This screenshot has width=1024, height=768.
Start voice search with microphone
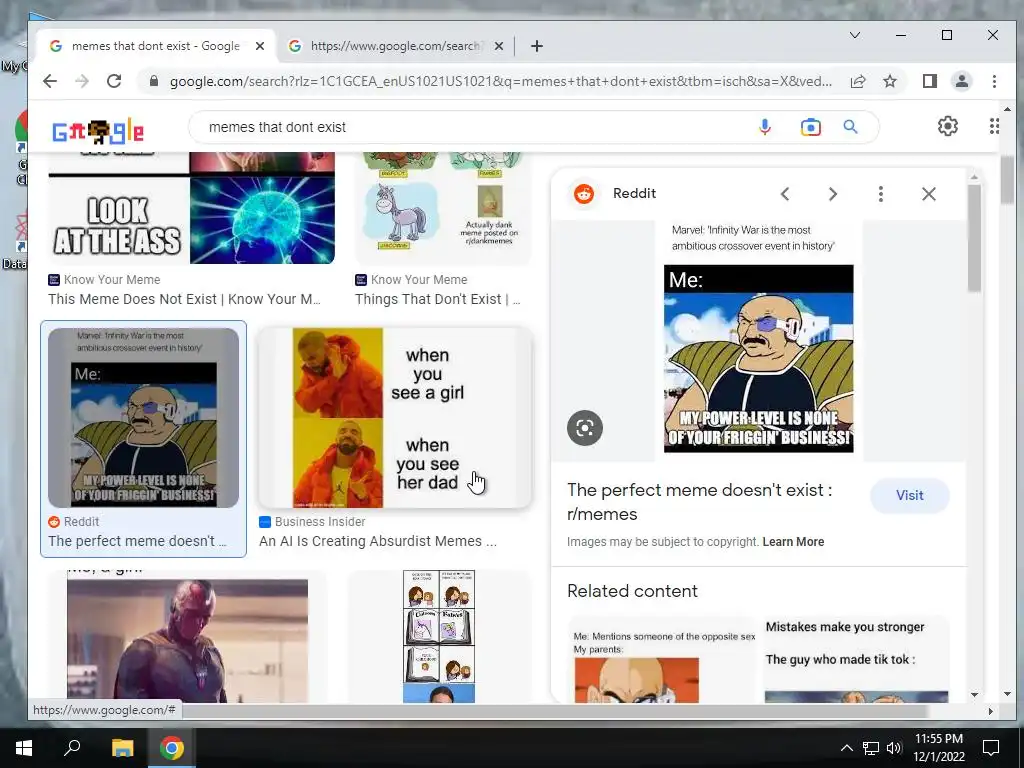[765, 127]
